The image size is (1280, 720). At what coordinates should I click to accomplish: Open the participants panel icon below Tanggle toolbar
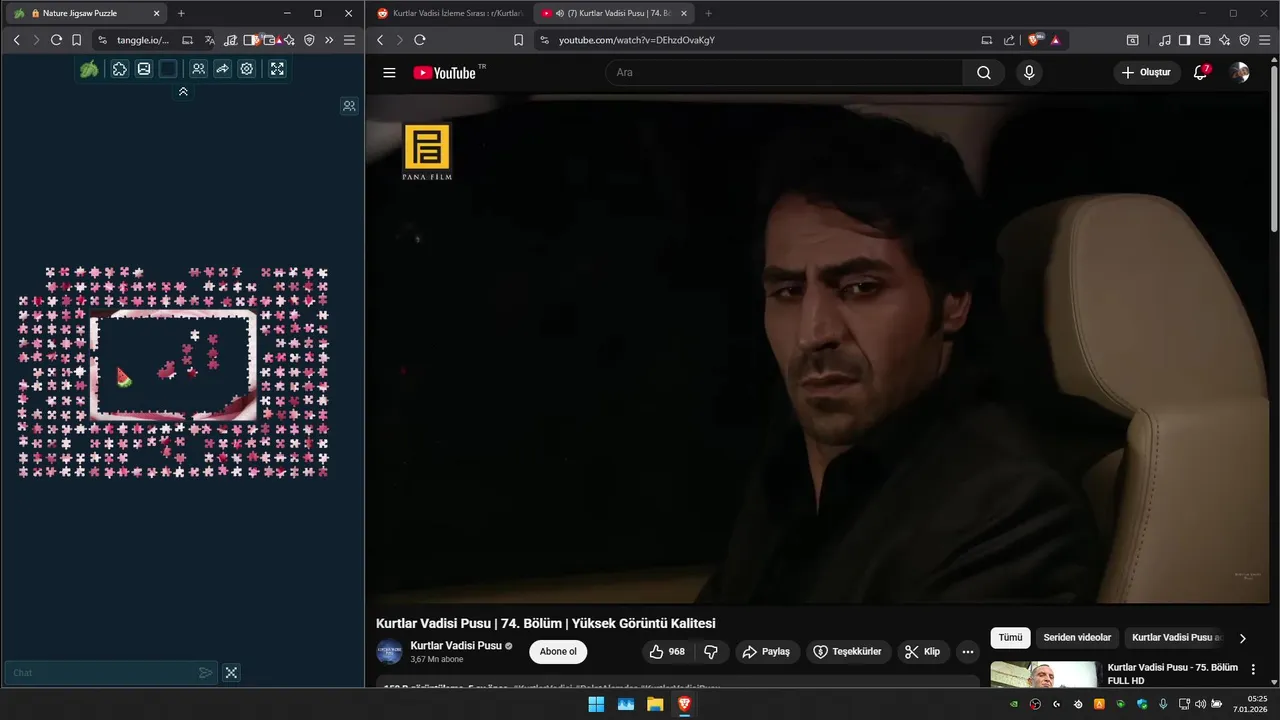coord(349,106)
